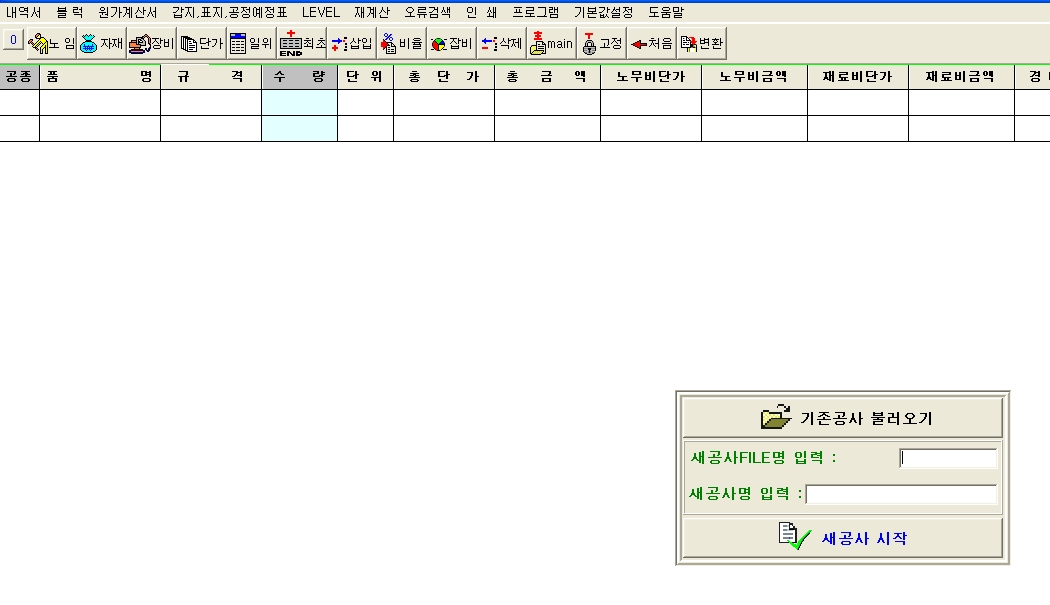Open the 단가 unit price toolbar icon

202,44
